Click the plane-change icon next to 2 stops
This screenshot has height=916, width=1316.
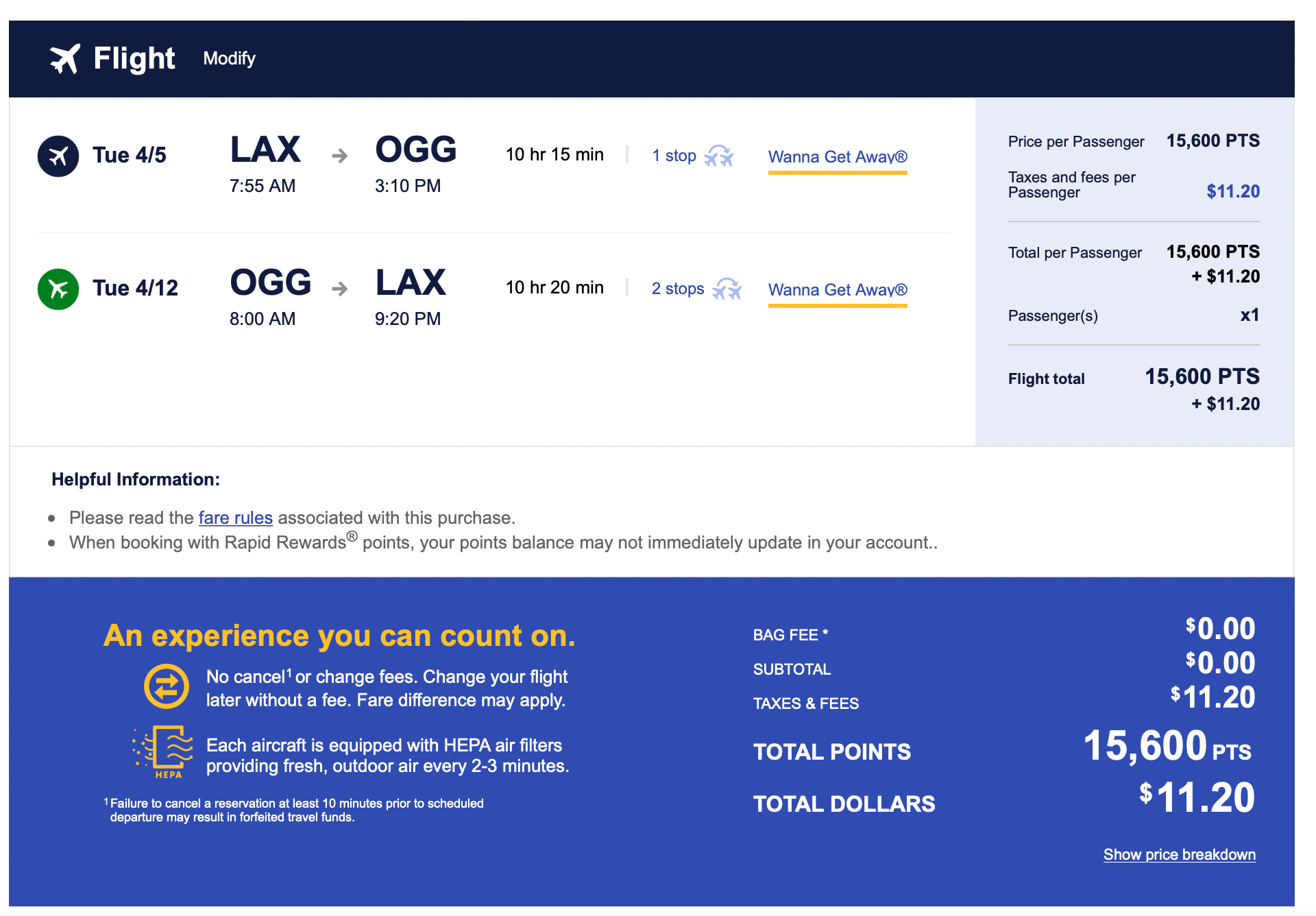pos(727,289)
